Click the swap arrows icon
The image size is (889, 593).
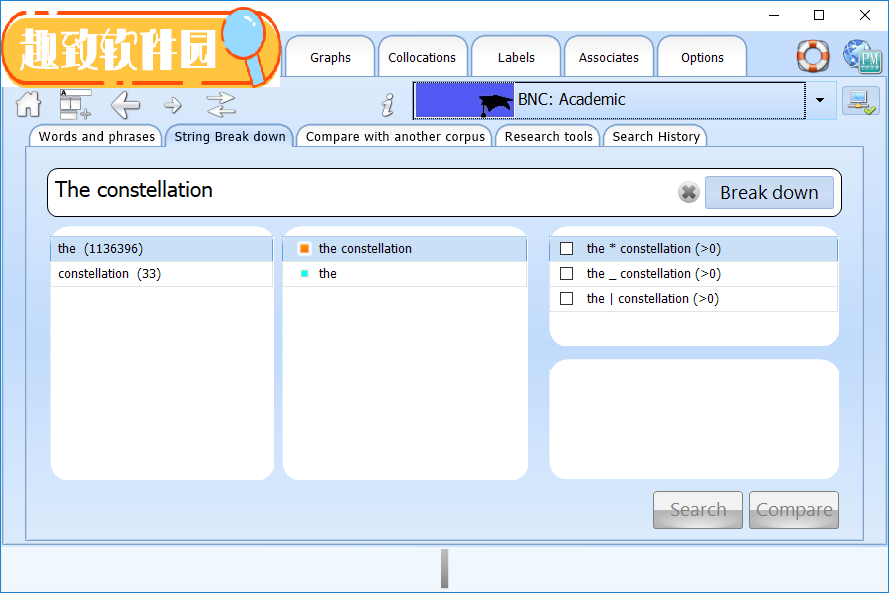pos(220,104)
